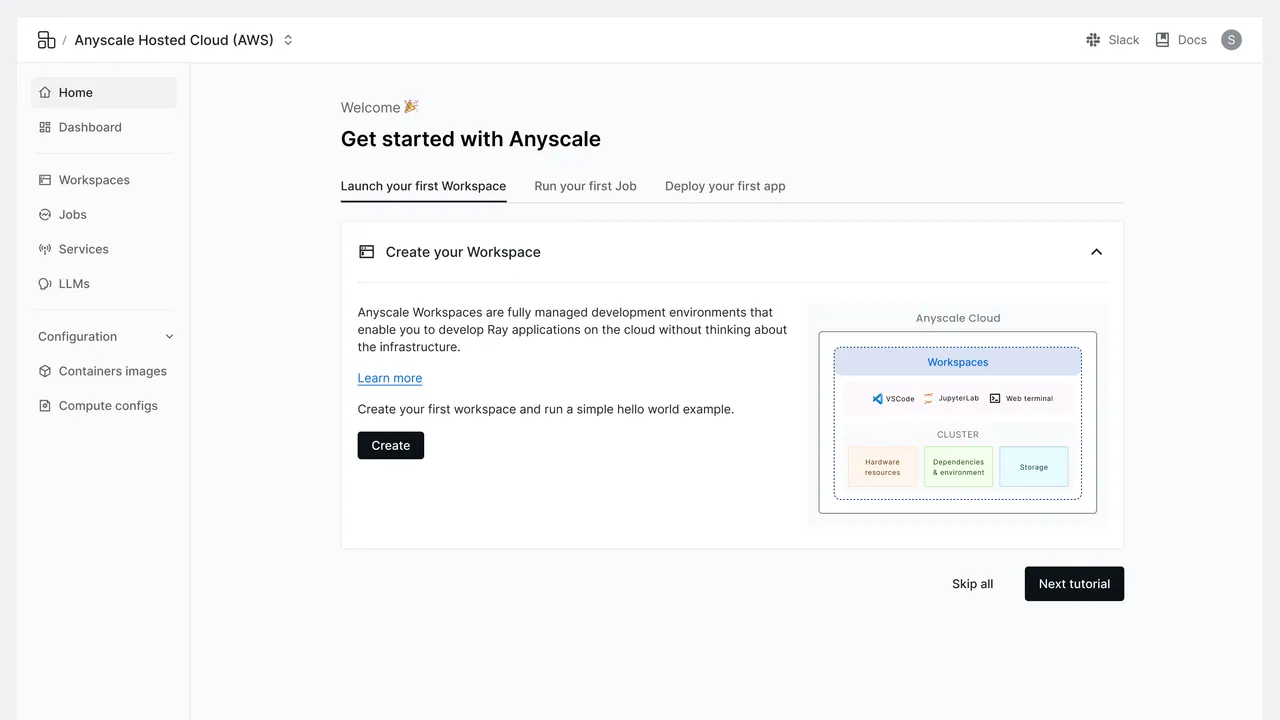This screenshot has width=1280, height=720.
Task: Click Dependencies & environment box in diagram
Action: pyautogui.click(x=958, y=467)
